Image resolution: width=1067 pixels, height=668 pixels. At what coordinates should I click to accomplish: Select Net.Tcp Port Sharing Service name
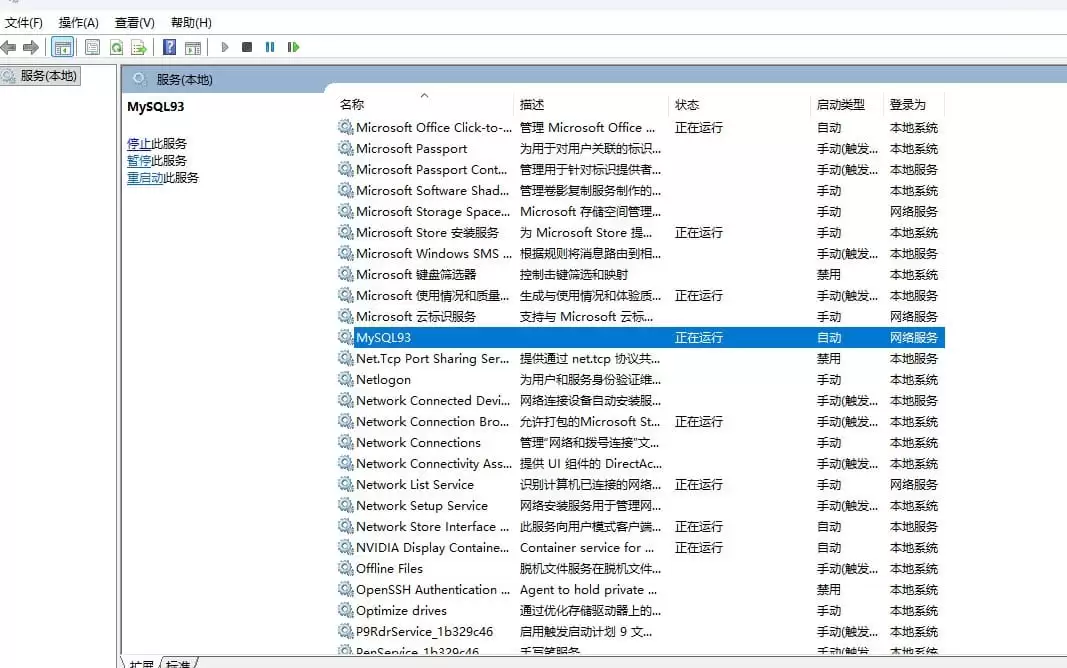pyautogui.click(x=432, y=358)
